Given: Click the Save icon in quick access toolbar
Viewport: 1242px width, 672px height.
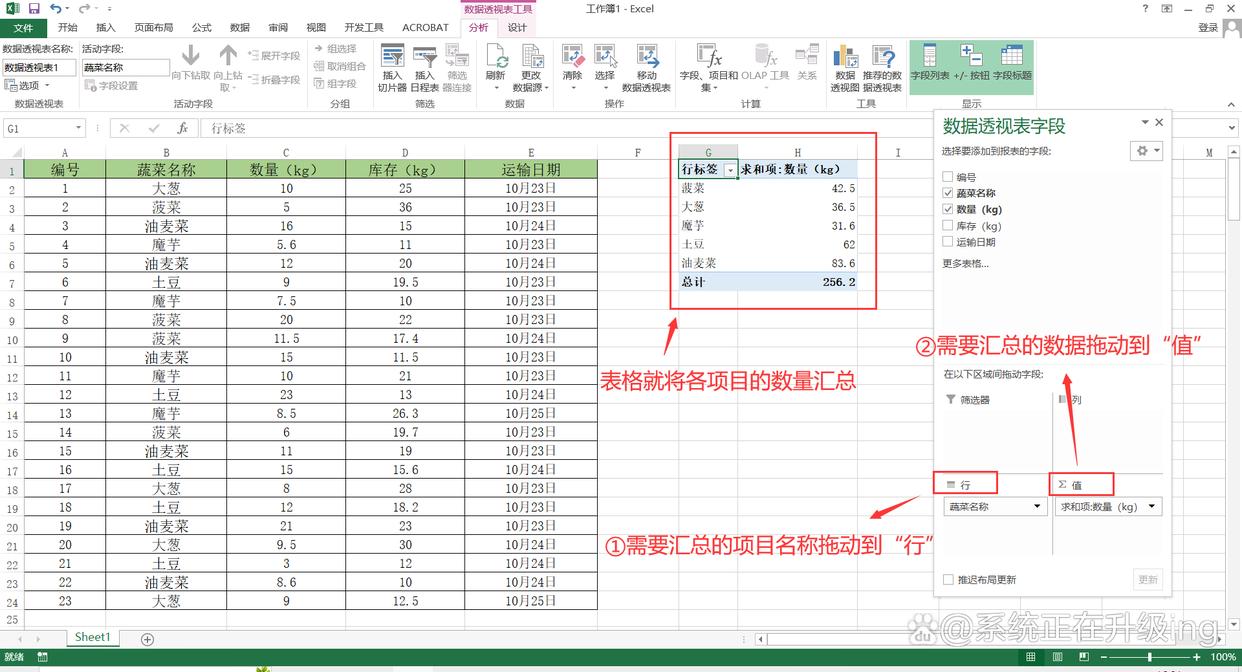Looking at the screenshot, I should (34, 9).
